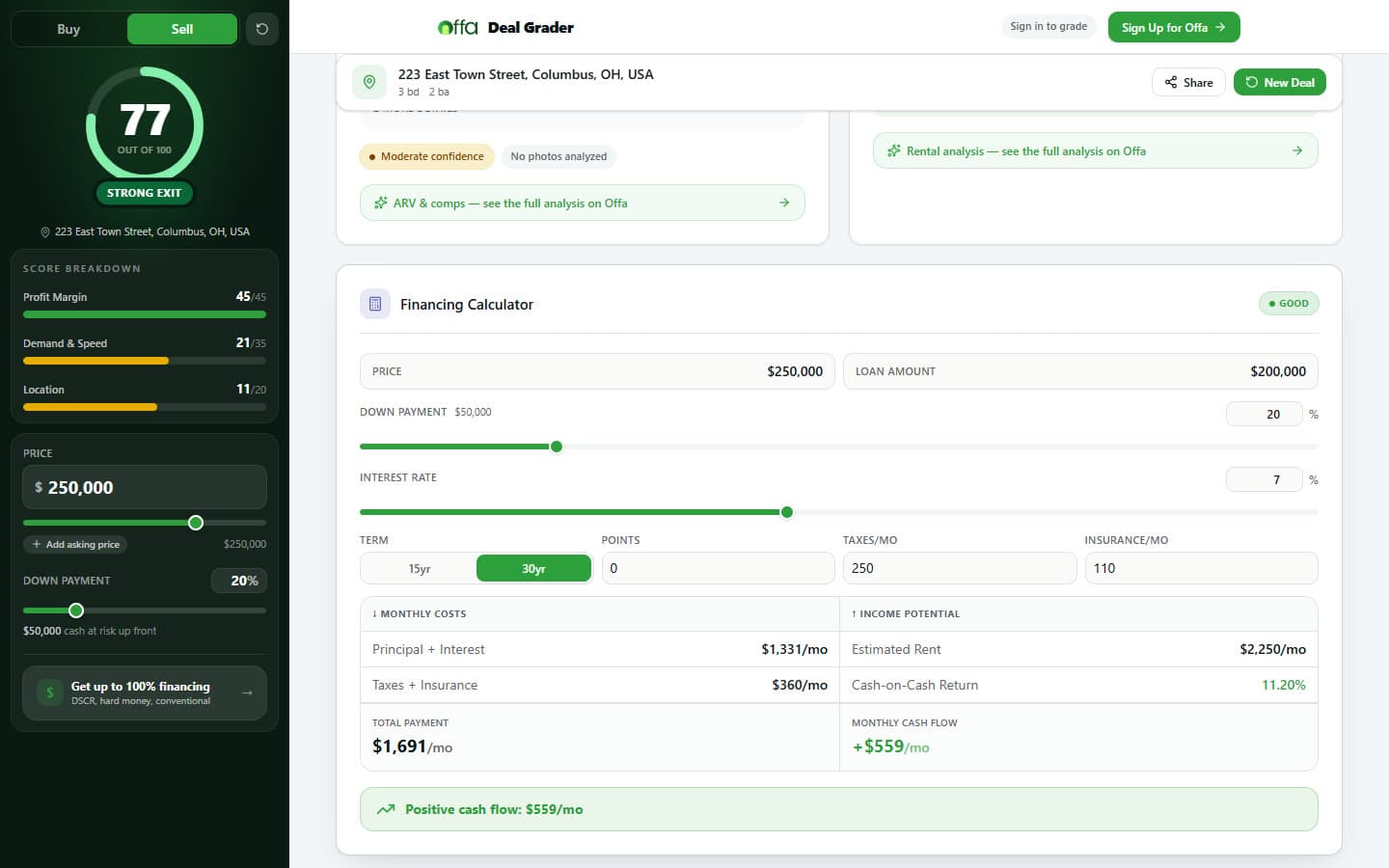This screenshot has height=868, width=1389.
Task: Click the dollar icon in financing banner
Action: coord(50,692)
